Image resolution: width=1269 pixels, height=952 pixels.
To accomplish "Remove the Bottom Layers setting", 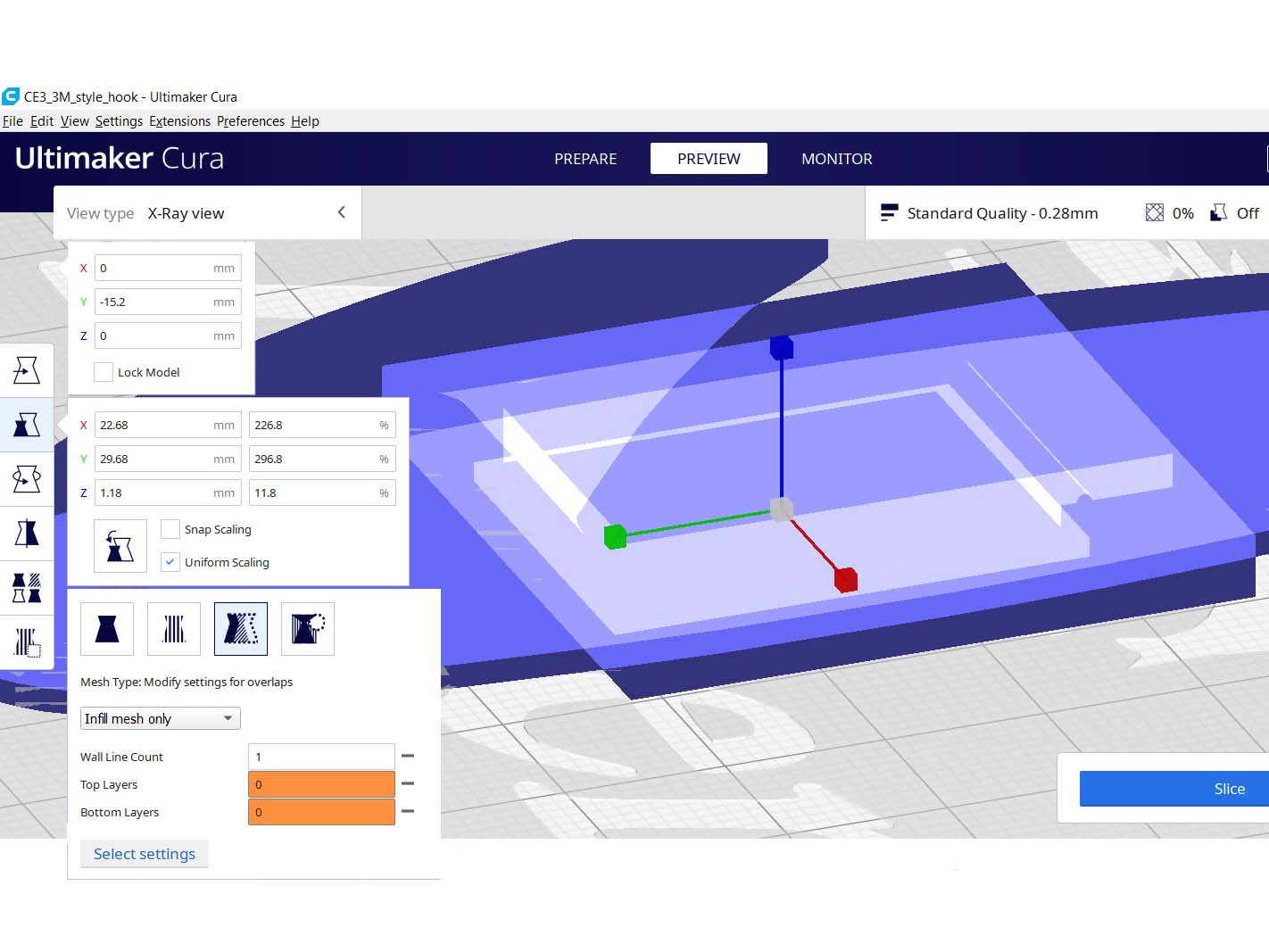I will (408, 811).
